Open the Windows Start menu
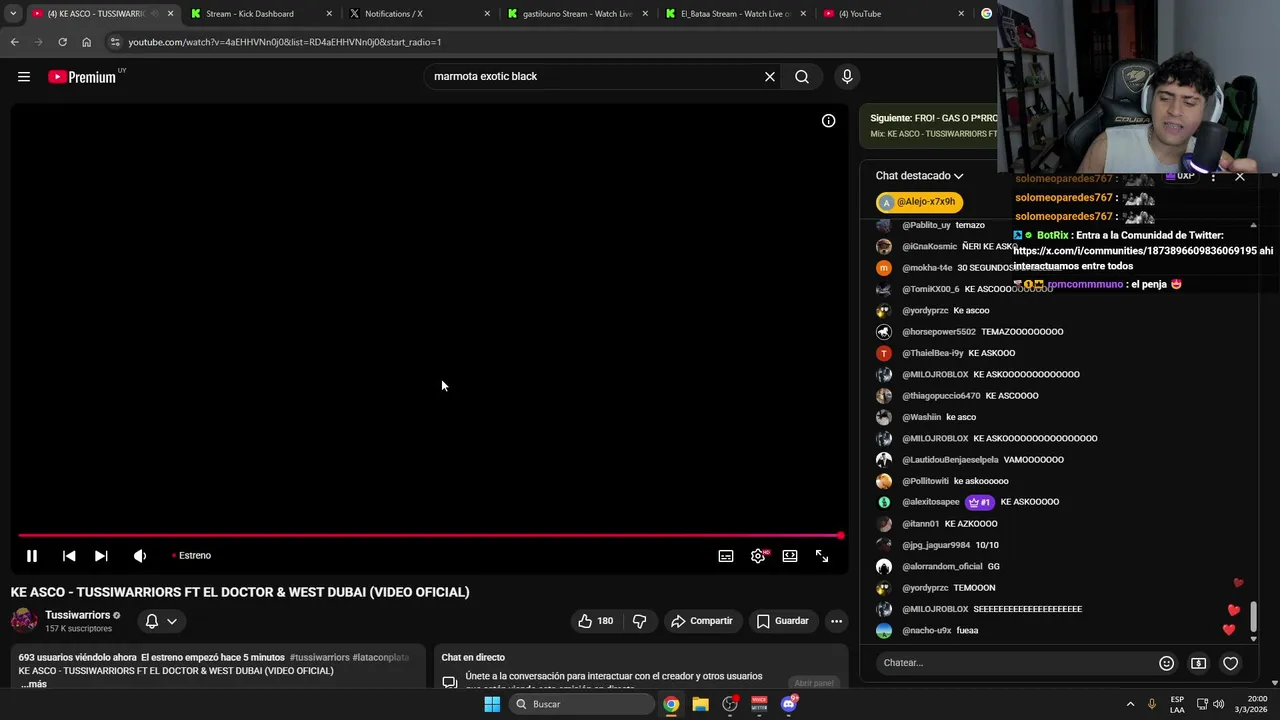The width and height of the screenshot is (1280, 720). click(x=492, y=704)
